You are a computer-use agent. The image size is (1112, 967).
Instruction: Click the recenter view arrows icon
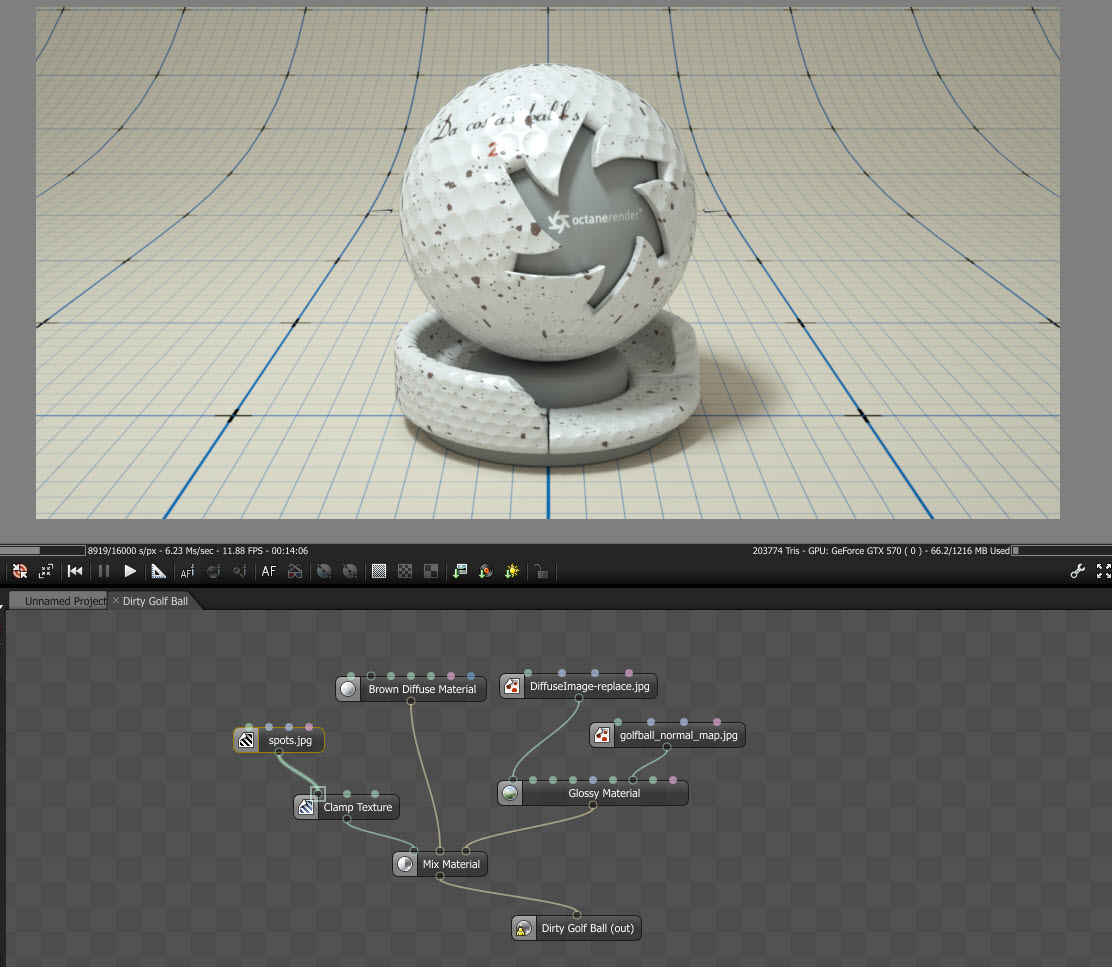(46, 571)
